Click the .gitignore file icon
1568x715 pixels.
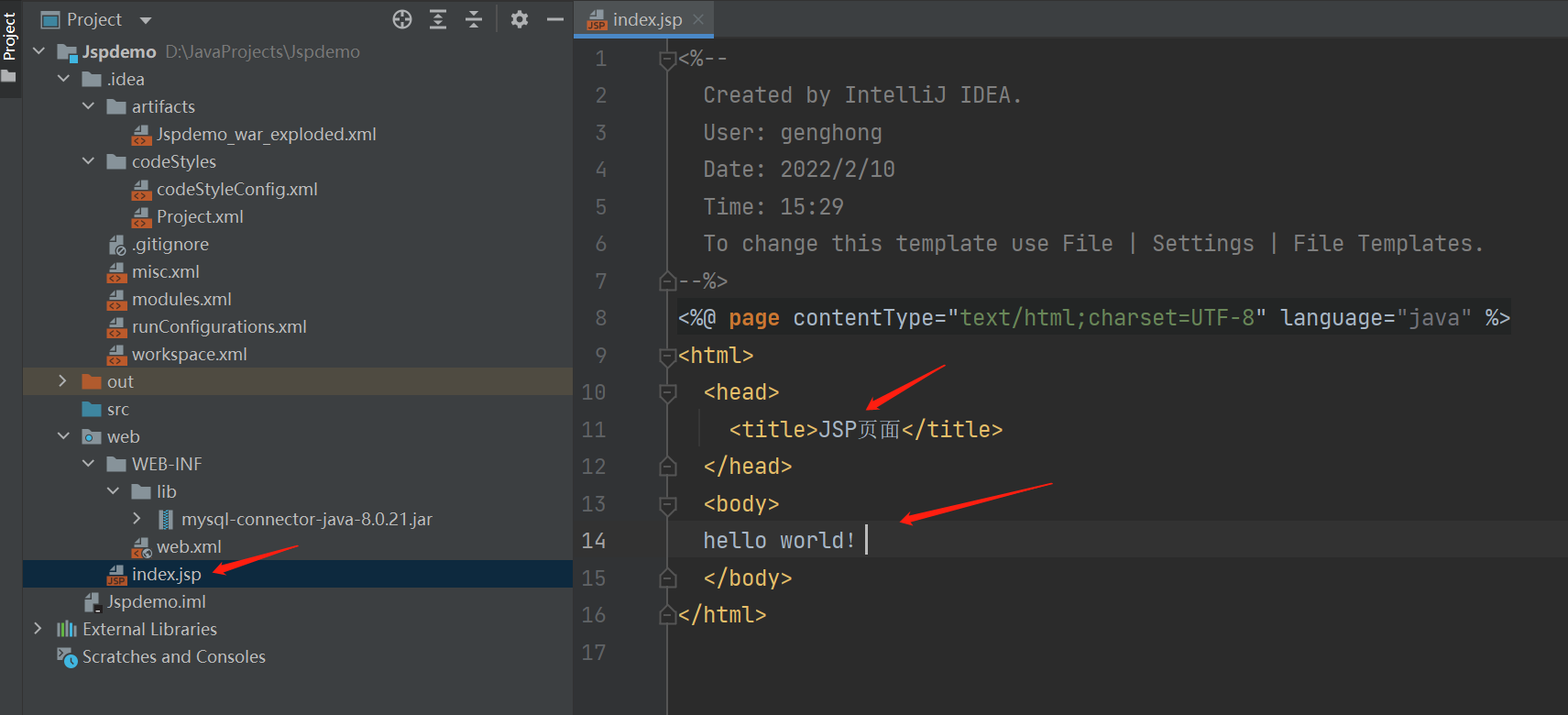pos(117,245)
